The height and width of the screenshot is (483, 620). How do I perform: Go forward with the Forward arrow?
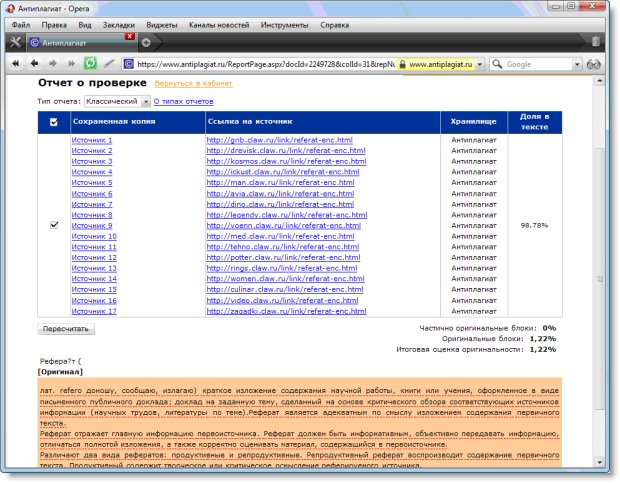pyautogui.click(x=53, y=63)
